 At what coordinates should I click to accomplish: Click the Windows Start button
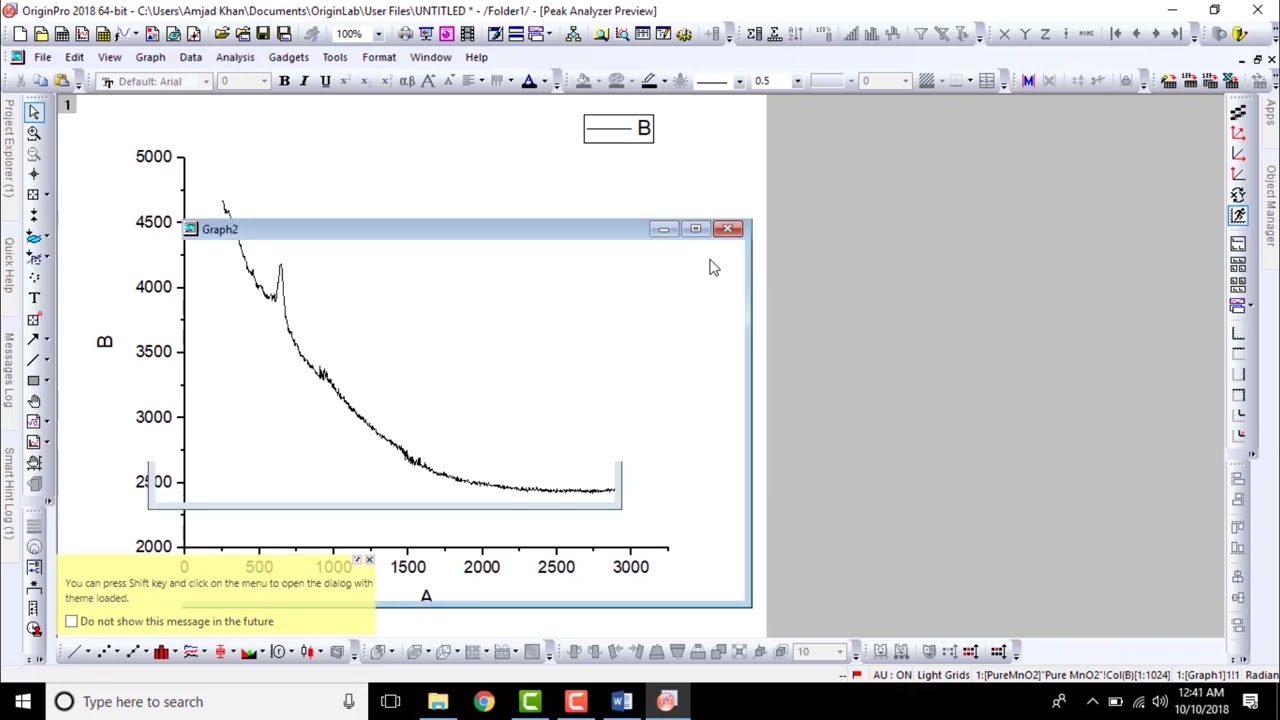coord(22,702)
